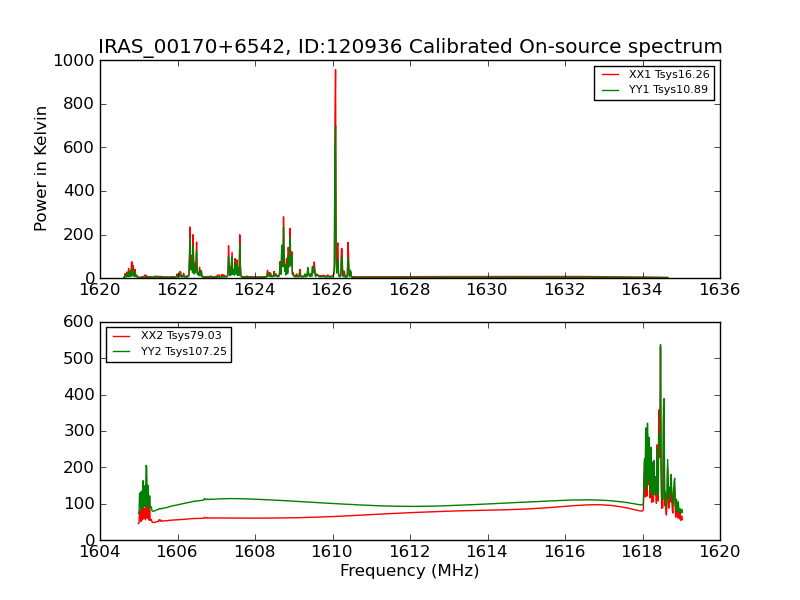Click the Frequency (MHz) axis label

(410, 570)
